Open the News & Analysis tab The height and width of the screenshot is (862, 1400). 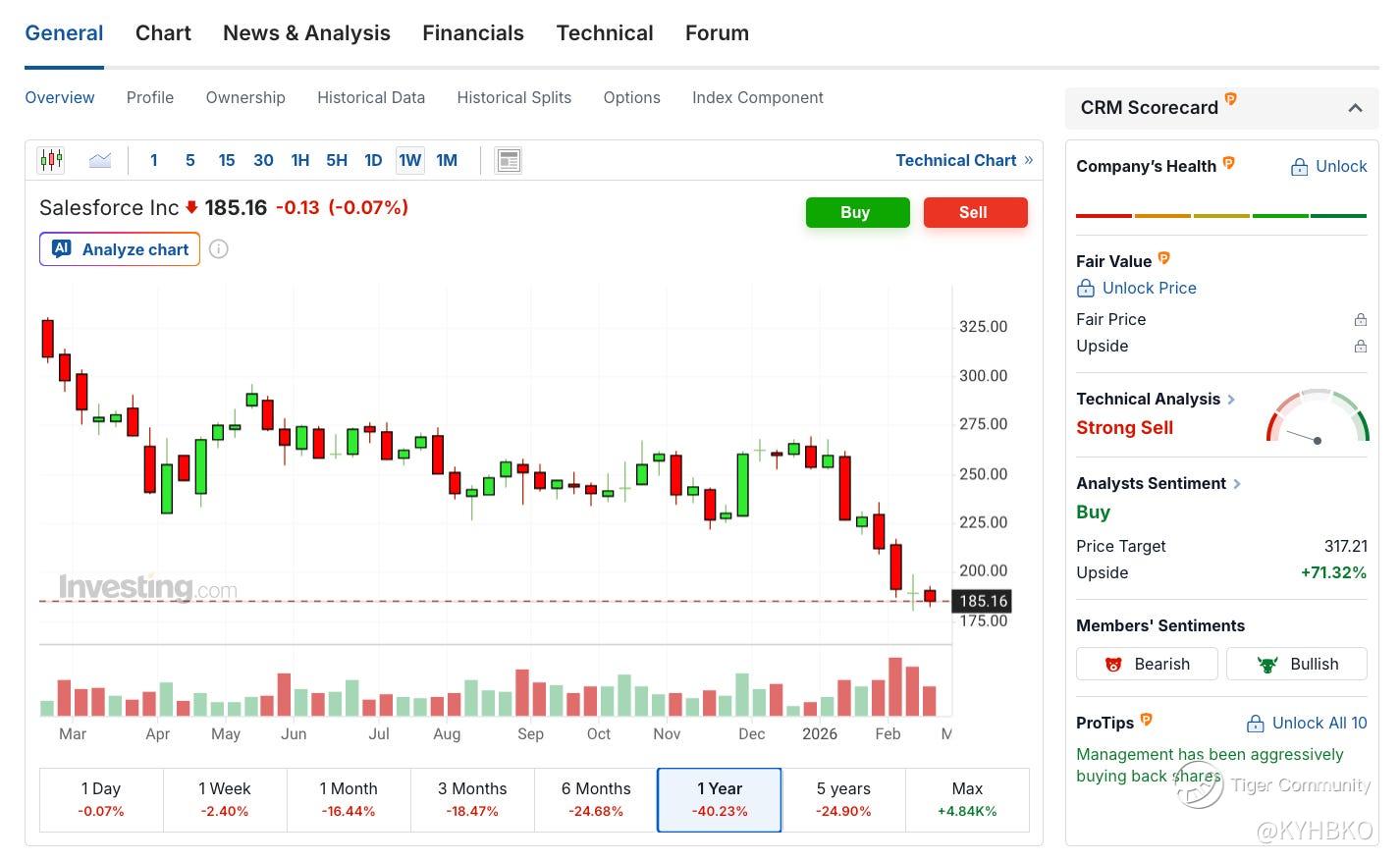tap(306, 33)
